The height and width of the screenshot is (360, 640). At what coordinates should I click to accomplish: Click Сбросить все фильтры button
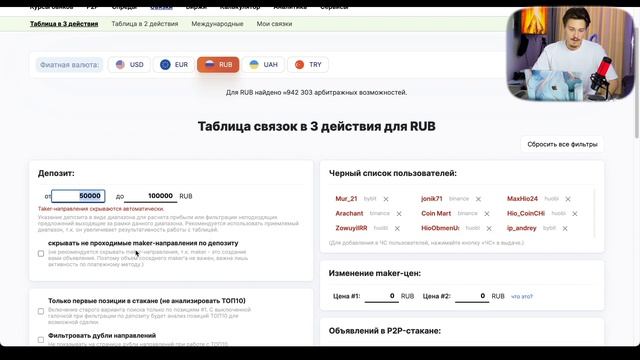[562, 144]
